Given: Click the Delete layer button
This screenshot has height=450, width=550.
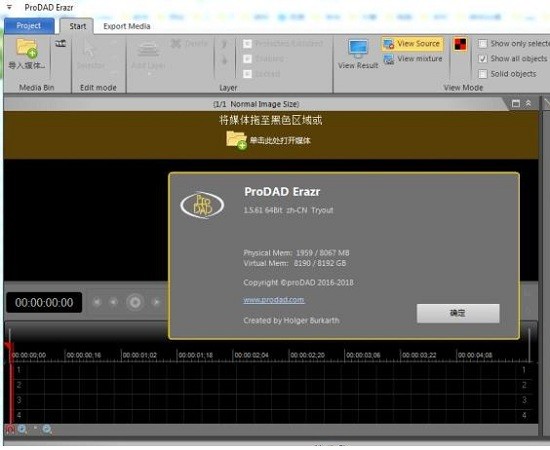Looking at the screenshot, I should [189, 43].
